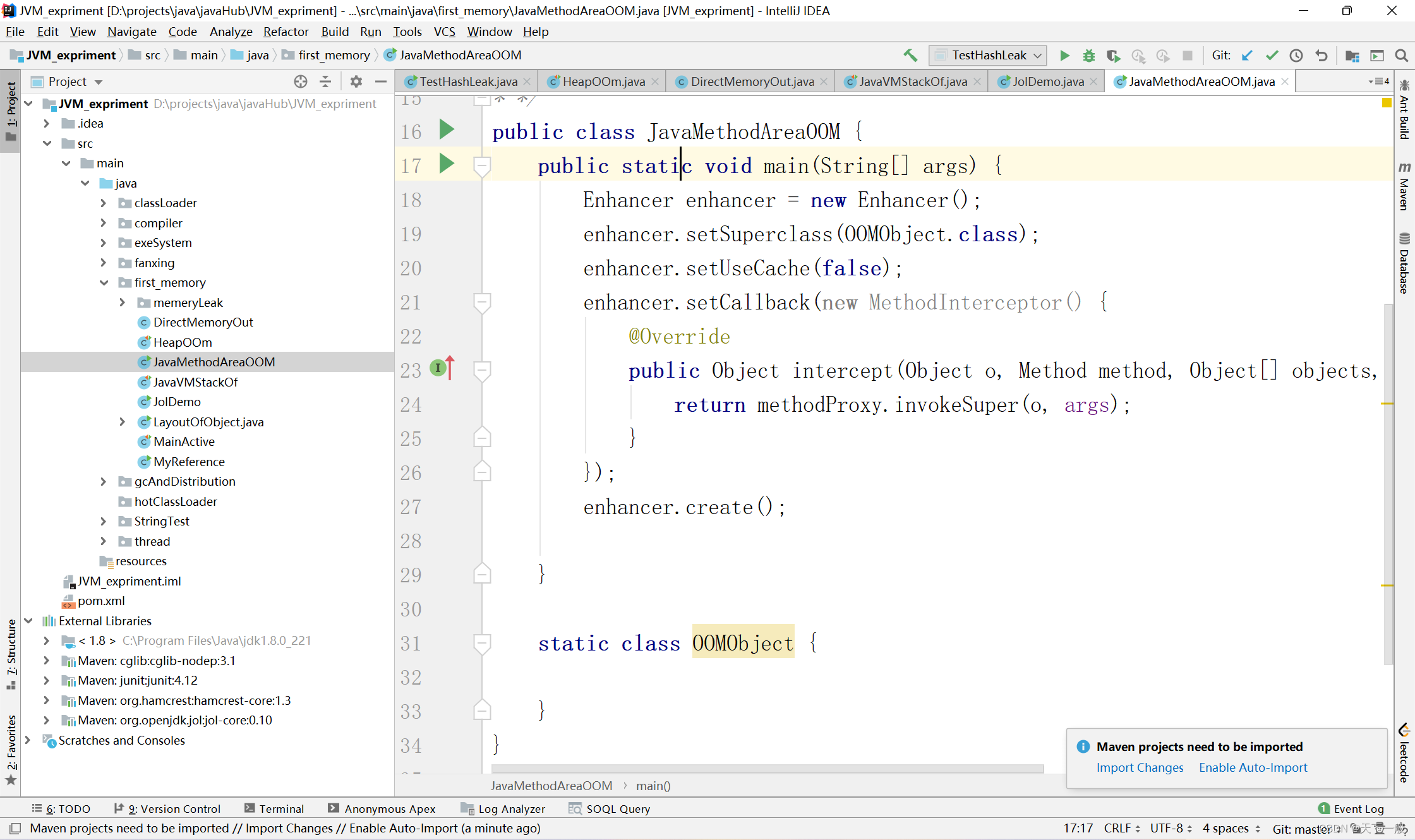Image resolution: width=1415 pixels, height=840 pixels.
Task: Toggle code fold at line 21
Action: tap(482, 302)
